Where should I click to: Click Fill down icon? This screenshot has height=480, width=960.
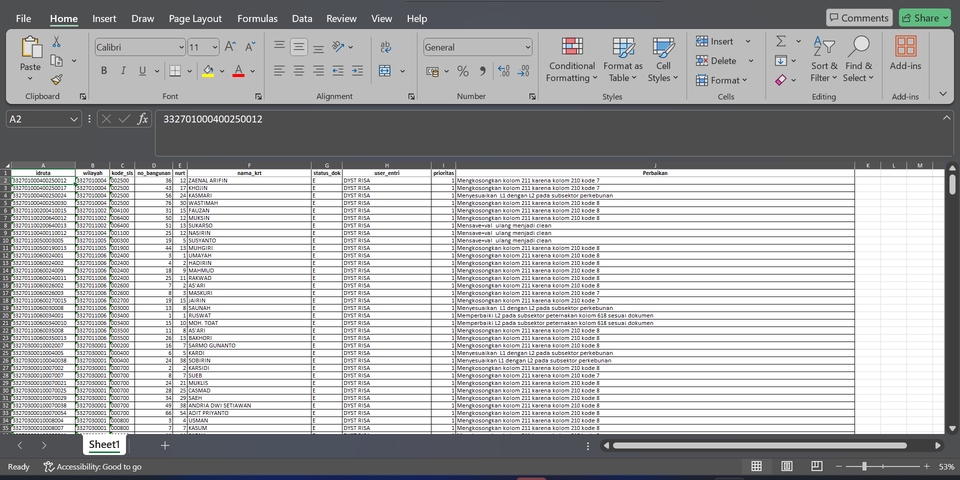pyautogui.click(x=781, y=61)
